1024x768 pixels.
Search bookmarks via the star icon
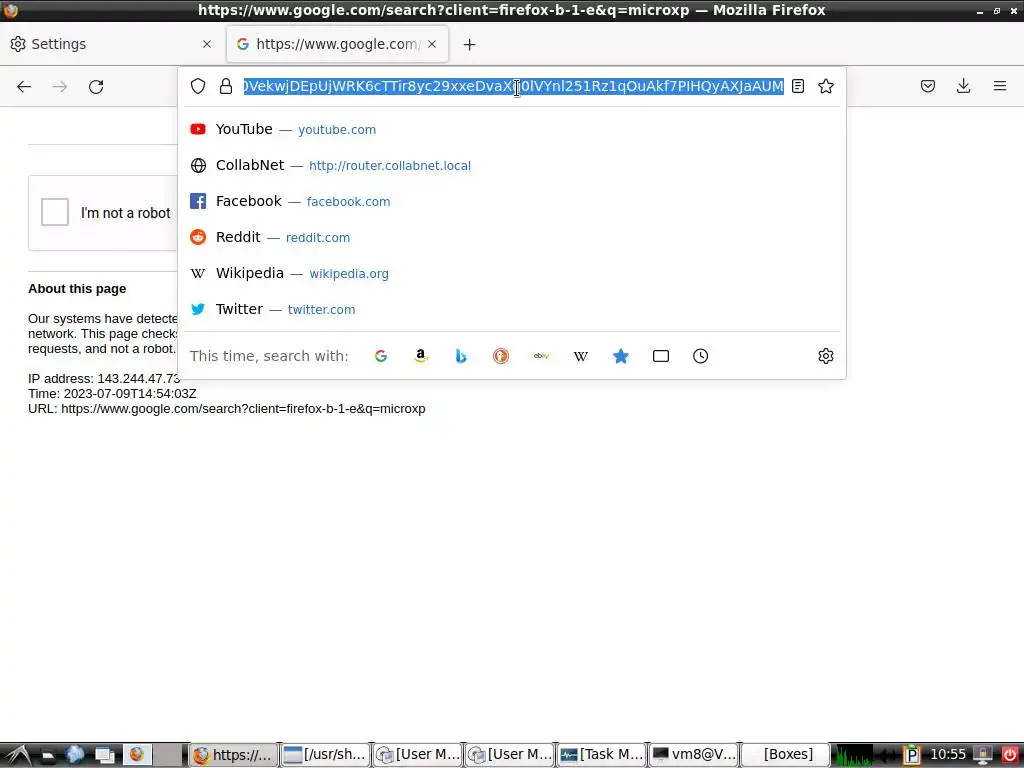coord(620,356)
